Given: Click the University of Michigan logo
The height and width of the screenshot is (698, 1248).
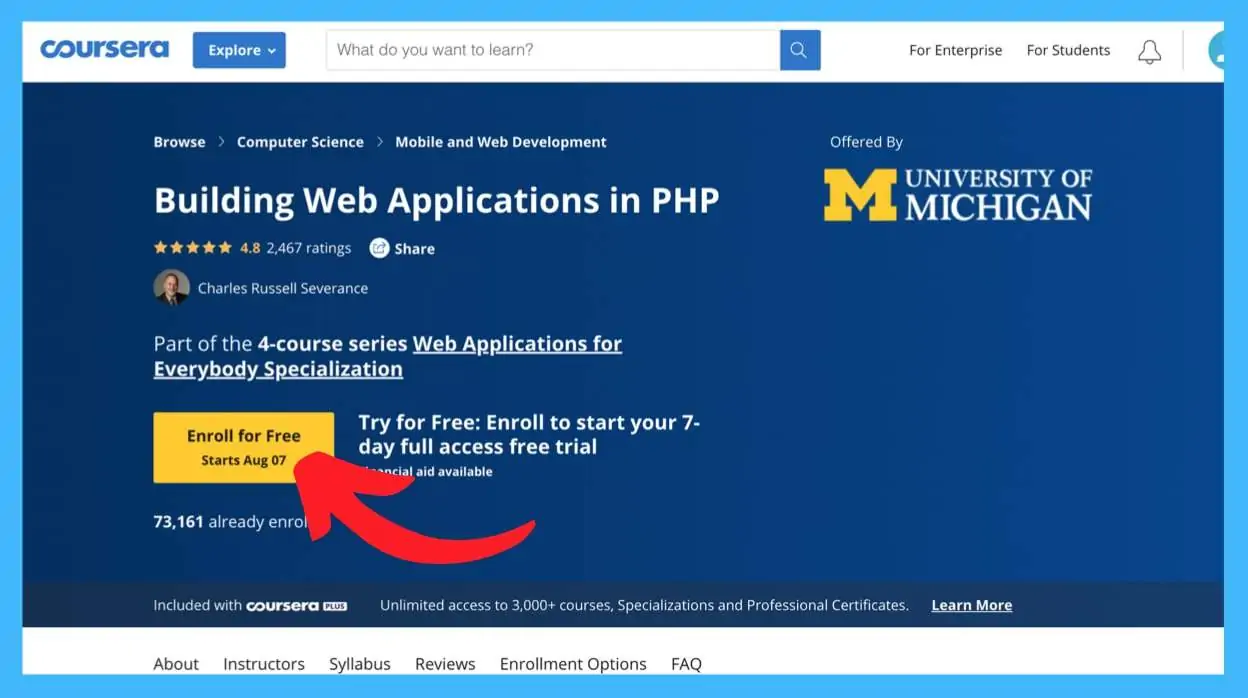Looking at the screenshot, I should (958, 194).
